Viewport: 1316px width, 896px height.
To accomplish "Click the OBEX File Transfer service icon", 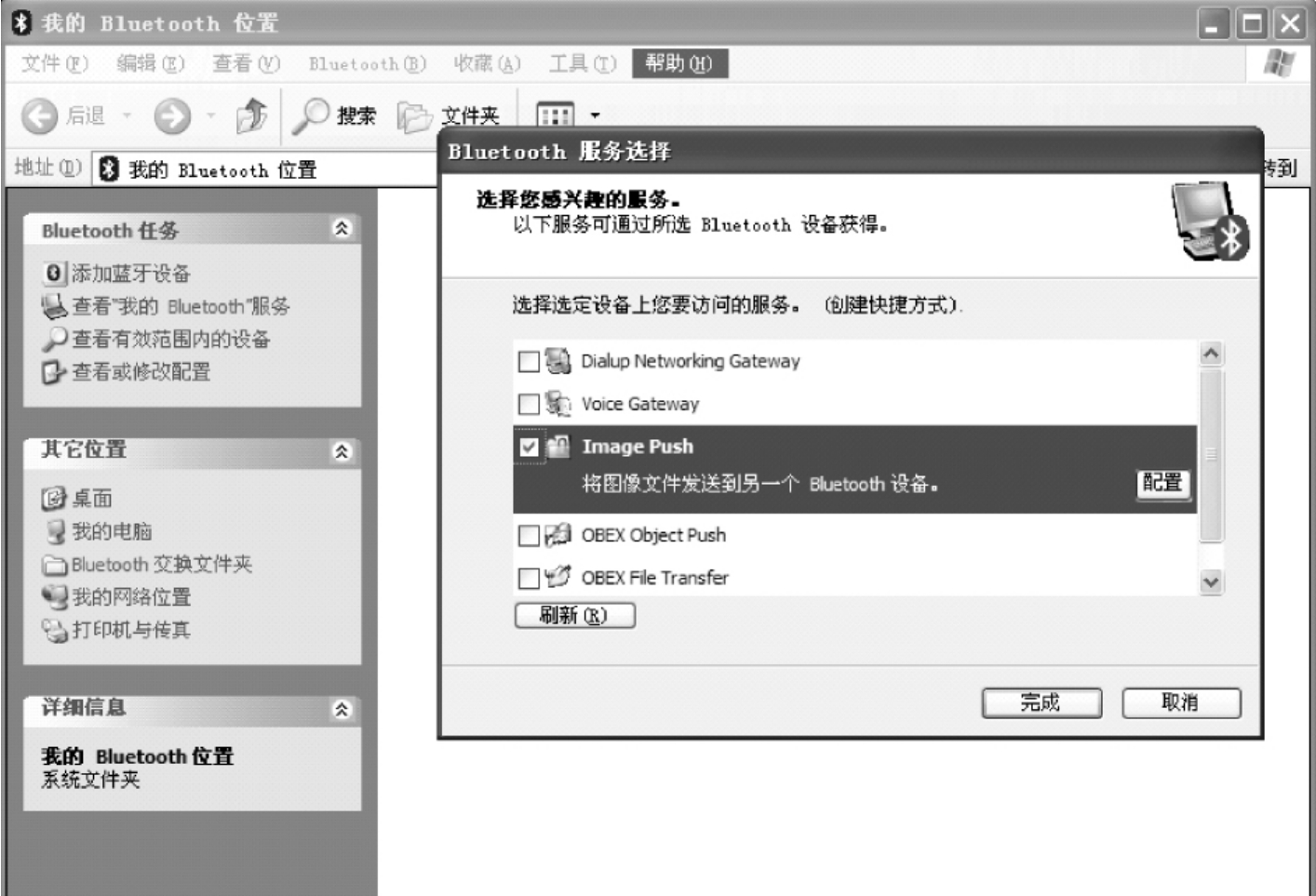I will 558,577.
